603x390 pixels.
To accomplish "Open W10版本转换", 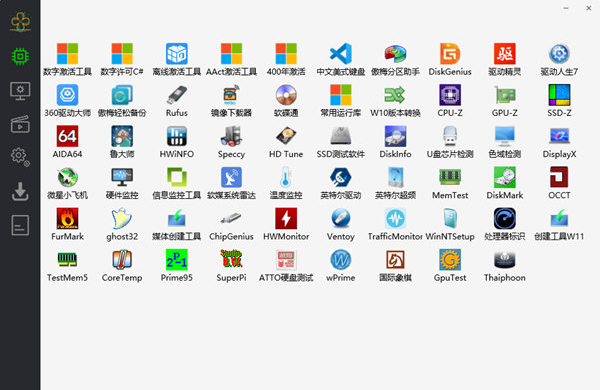I will pyautogui.click(x=395, y=100).
